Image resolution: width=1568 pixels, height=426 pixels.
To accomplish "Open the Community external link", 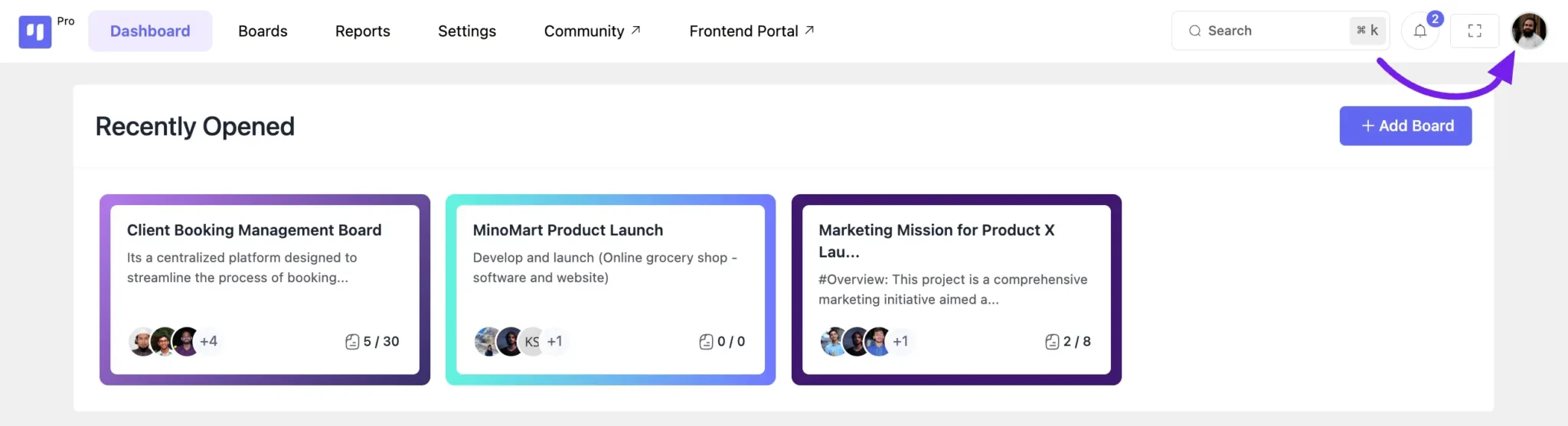I will click(592, 31).
